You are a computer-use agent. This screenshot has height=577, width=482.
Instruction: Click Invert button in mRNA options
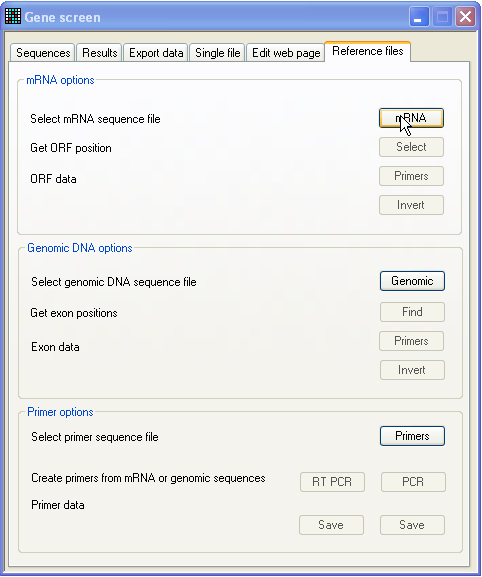411,205
